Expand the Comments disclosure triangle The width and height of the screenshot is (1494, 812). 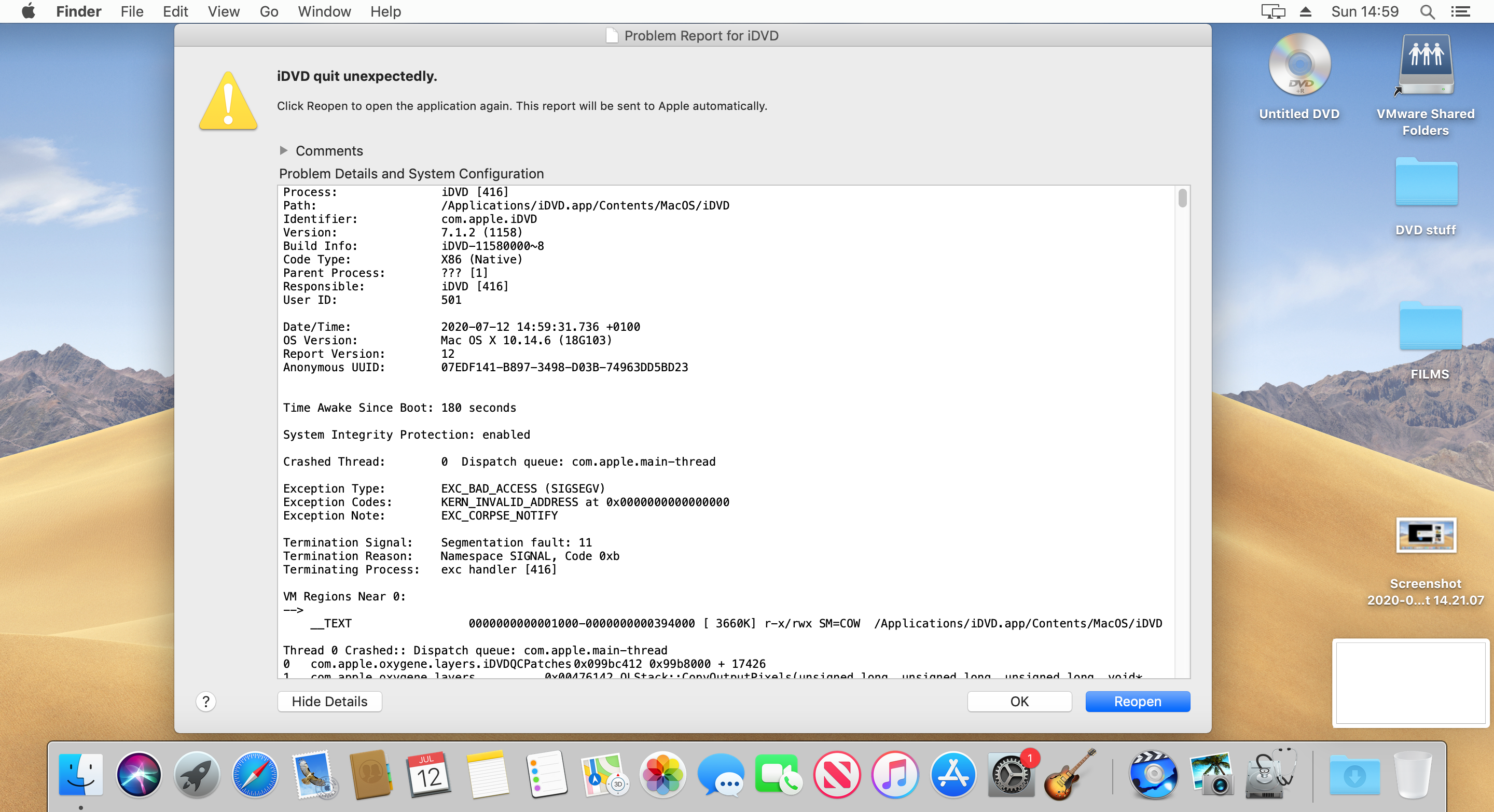pyautogui.click(x=284, y=151)
